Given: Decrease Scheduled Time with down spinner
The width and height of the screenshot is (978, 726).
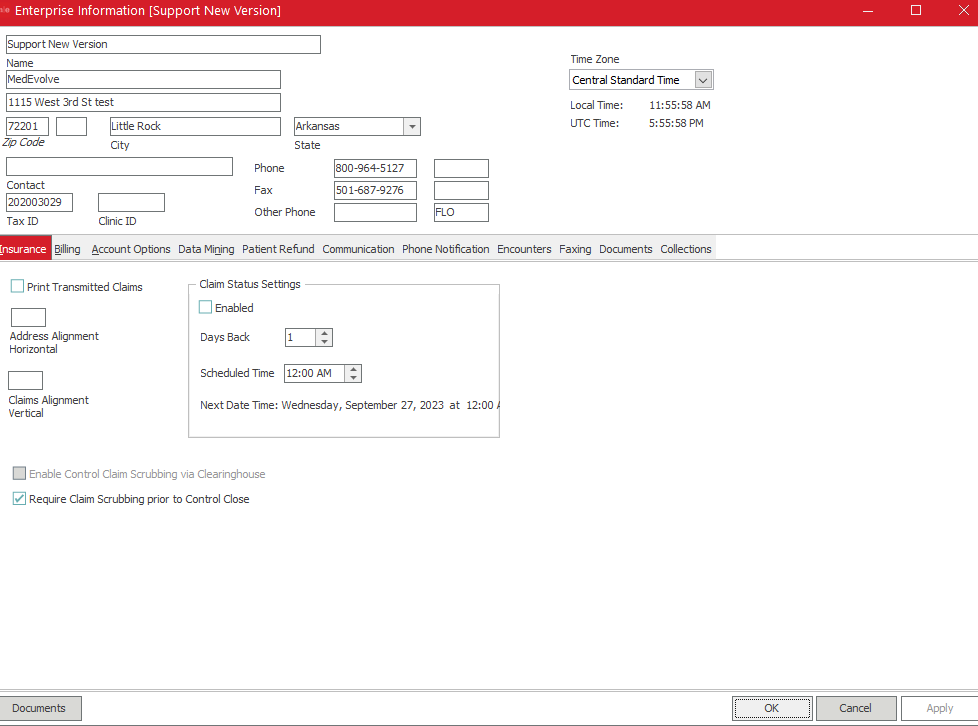Looking at the screenshot, I should 353,378.
